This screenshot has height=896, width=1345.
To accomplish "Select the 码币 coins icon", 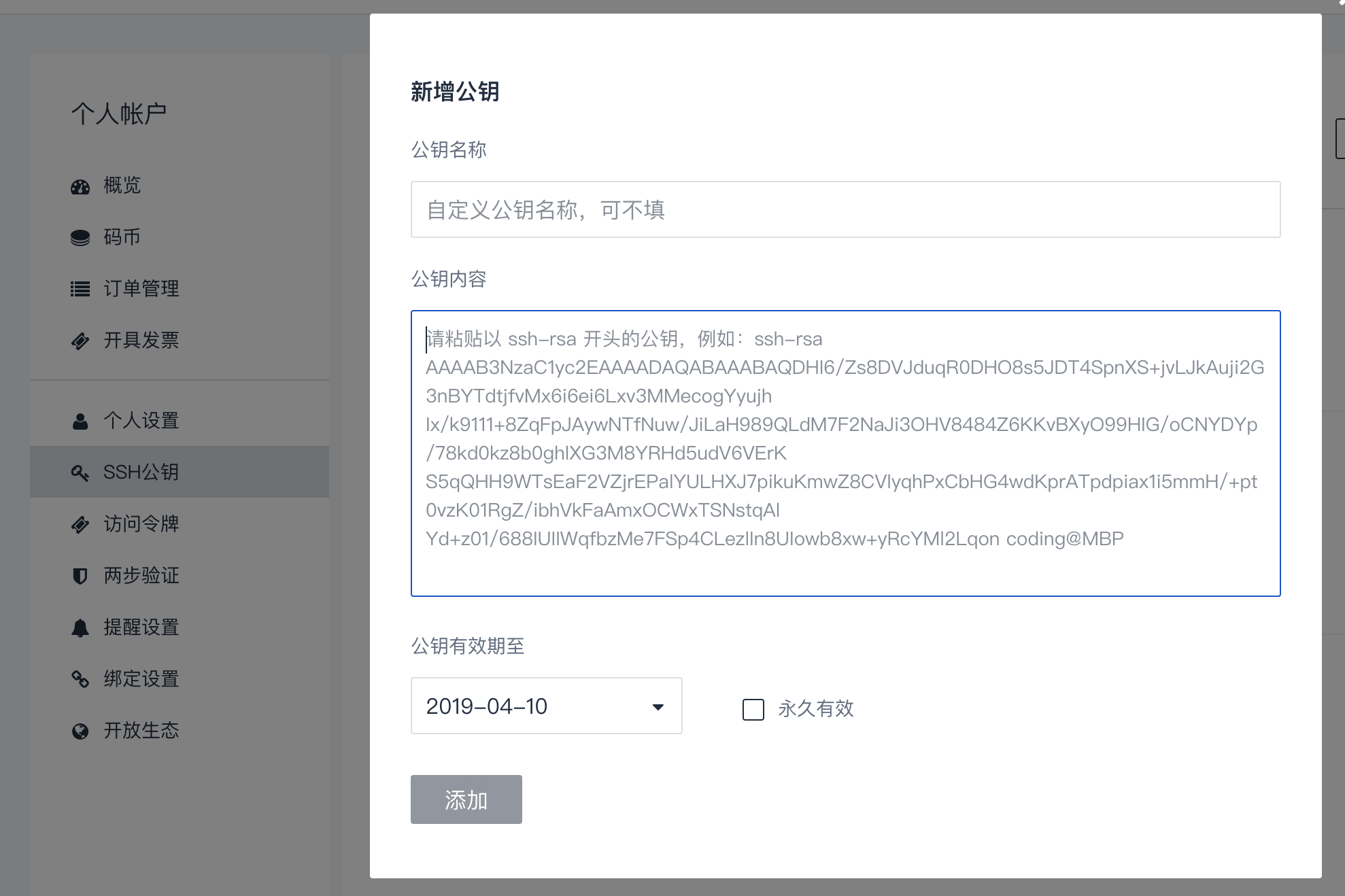I will (x=80, y=237).
